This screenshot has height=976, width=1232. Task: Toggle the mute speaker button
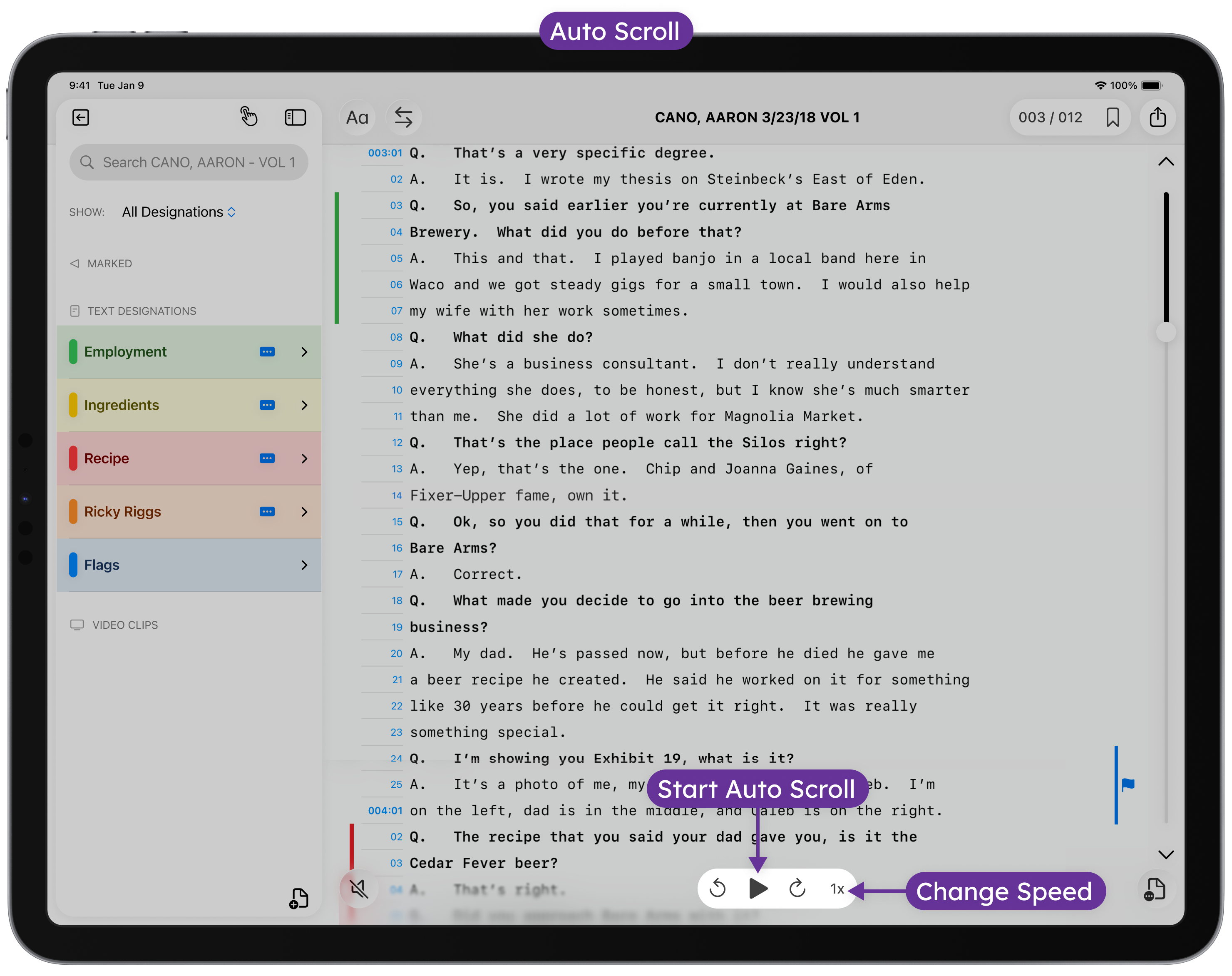(x=359, y=889)
